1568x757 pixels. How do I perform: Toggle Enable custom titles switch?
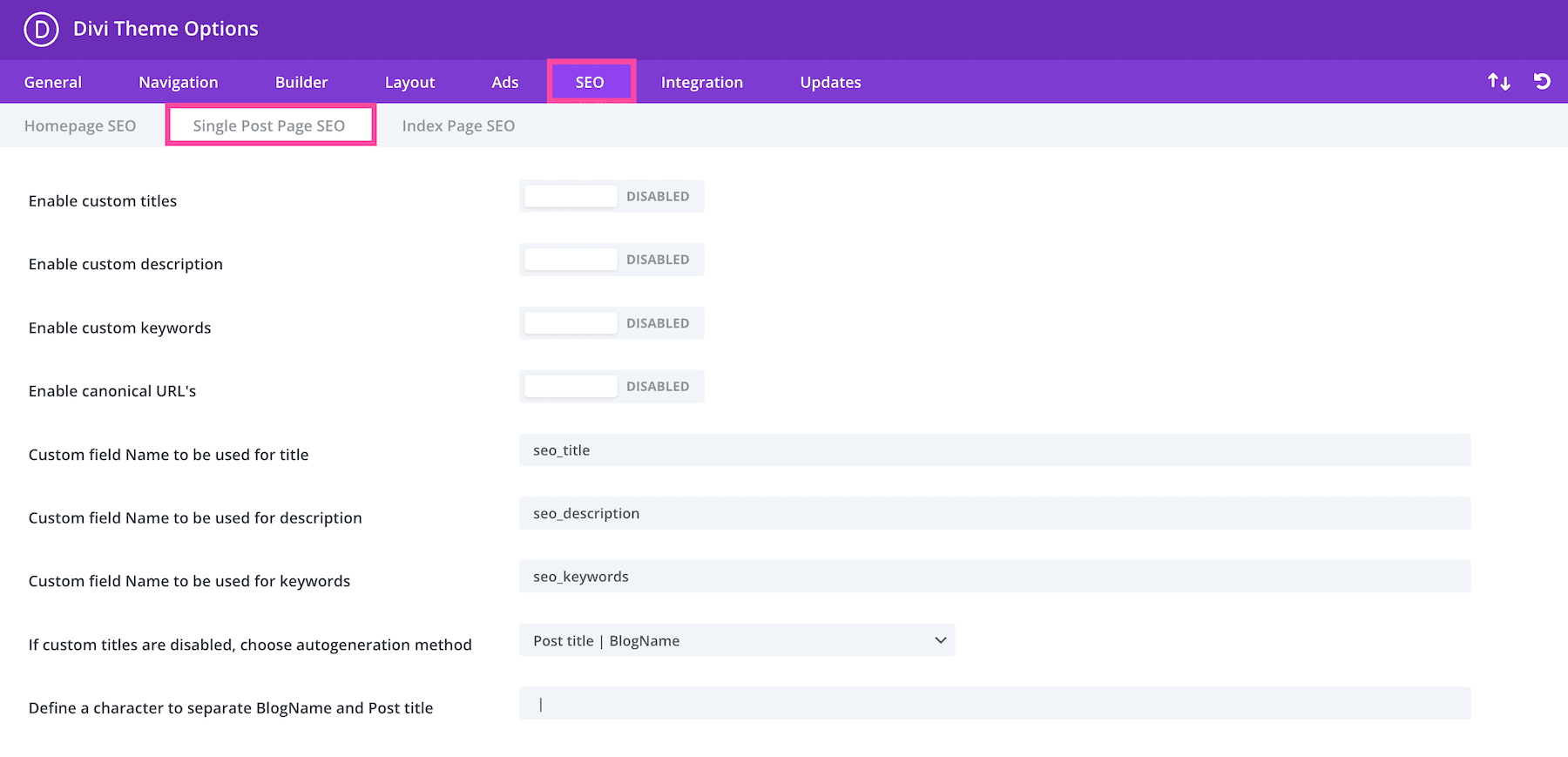point(612,197)
